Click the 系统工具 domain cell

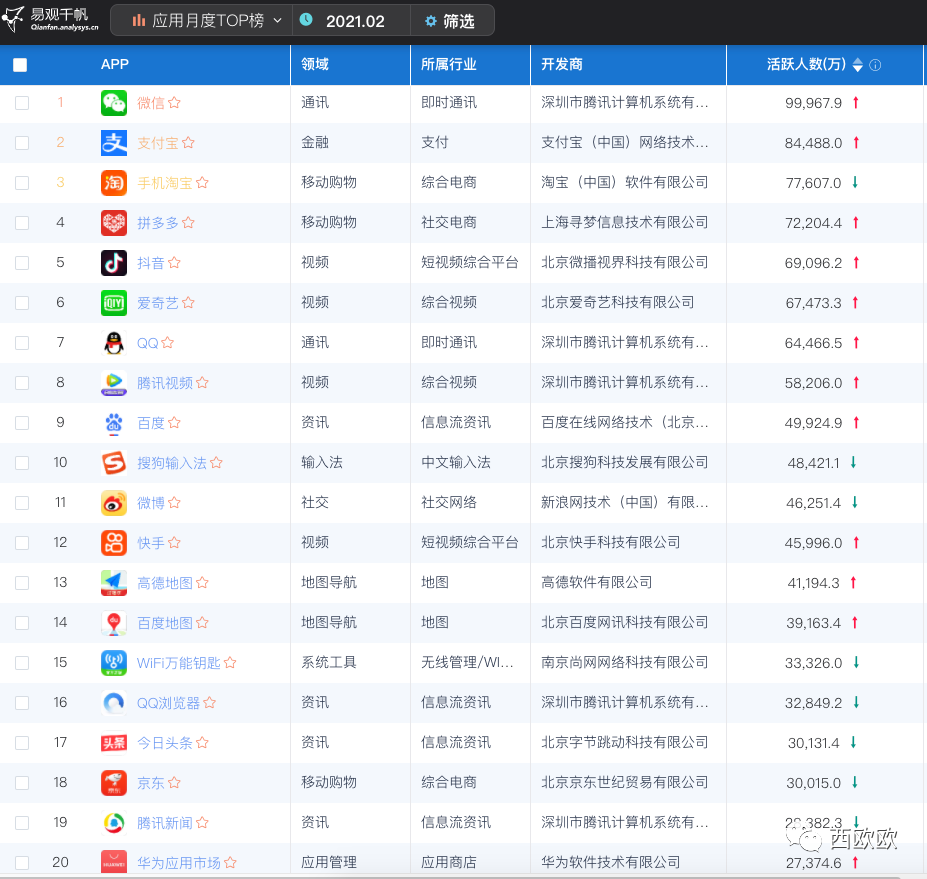point(329,662)
